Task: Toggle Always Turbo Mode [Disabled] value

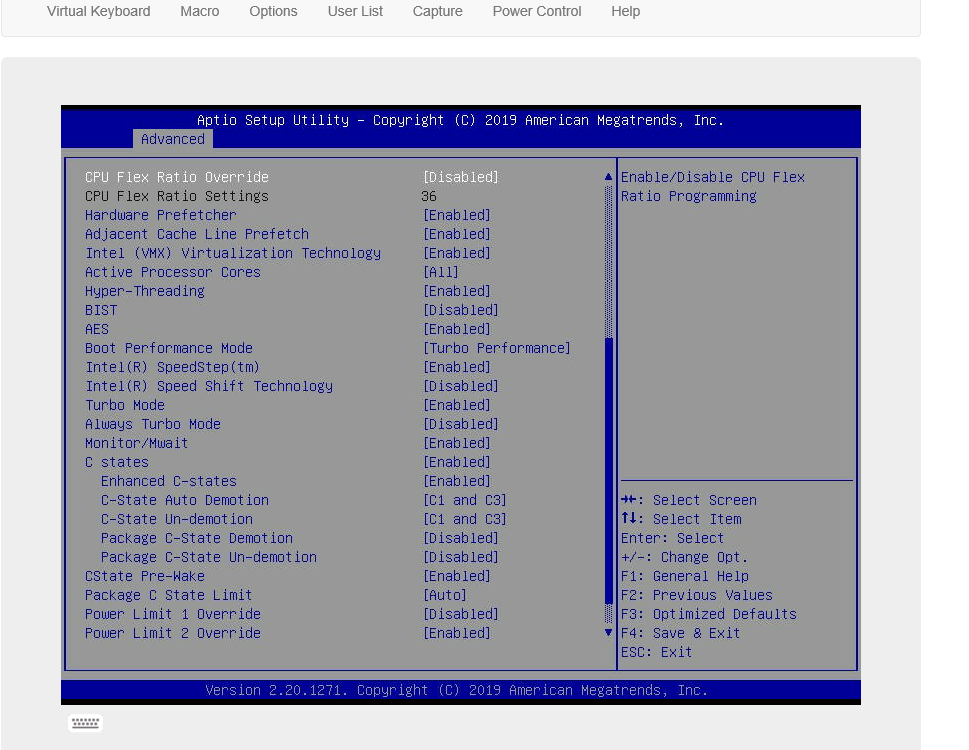Action: (x=461, y=424)
